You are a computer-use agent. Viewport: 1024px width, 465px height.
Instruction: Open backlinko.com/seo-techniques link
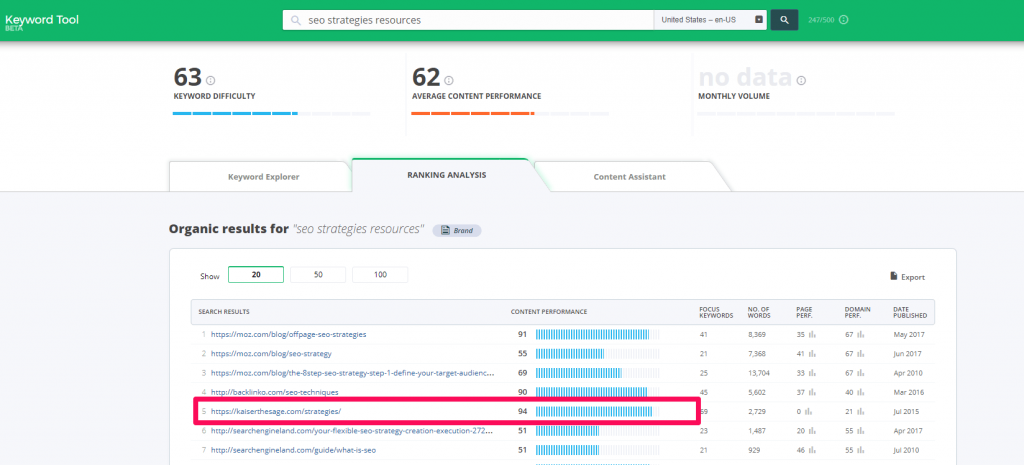(x=274, y=392)
